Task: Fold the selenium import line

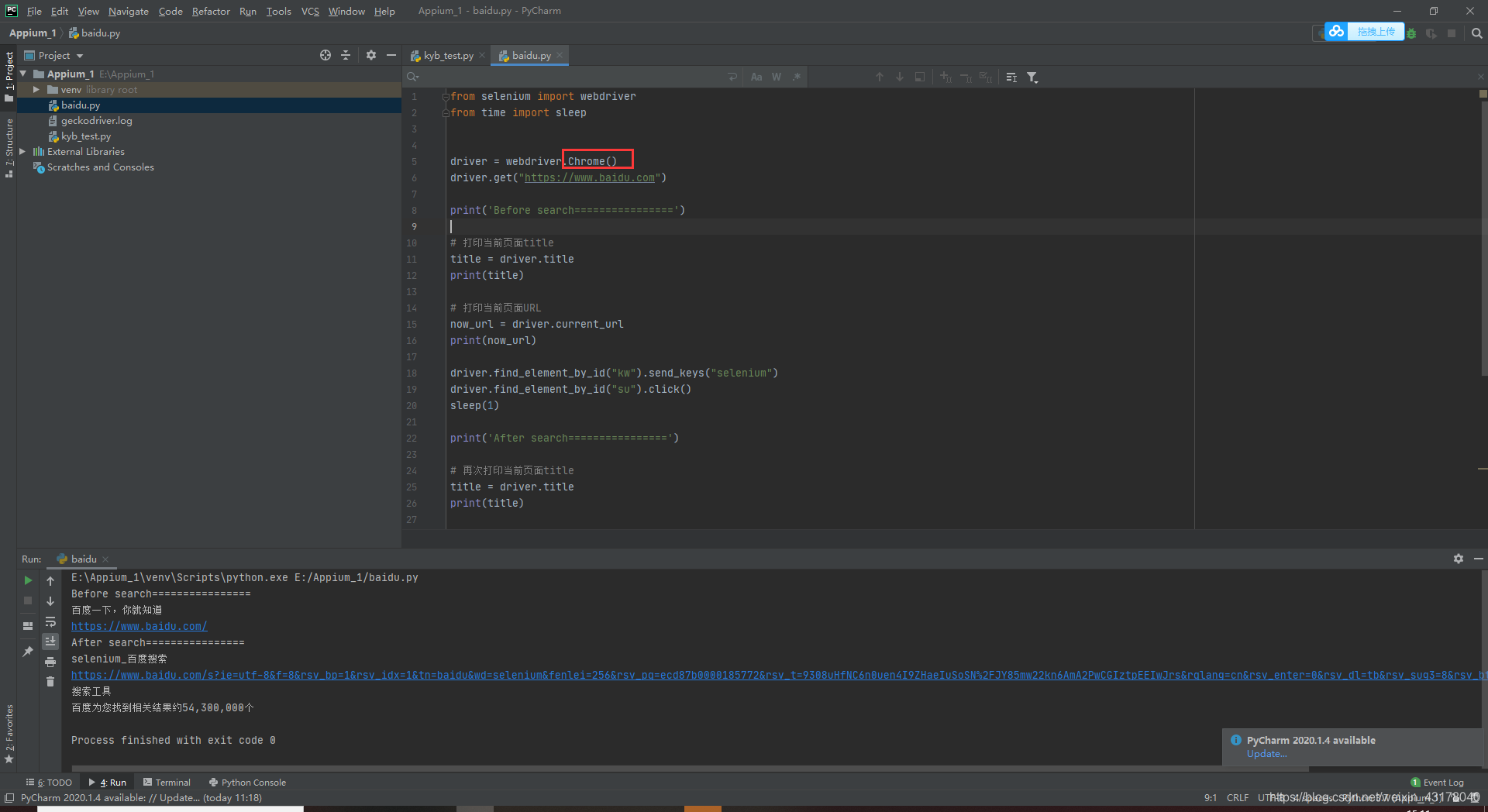Action: 446,97
